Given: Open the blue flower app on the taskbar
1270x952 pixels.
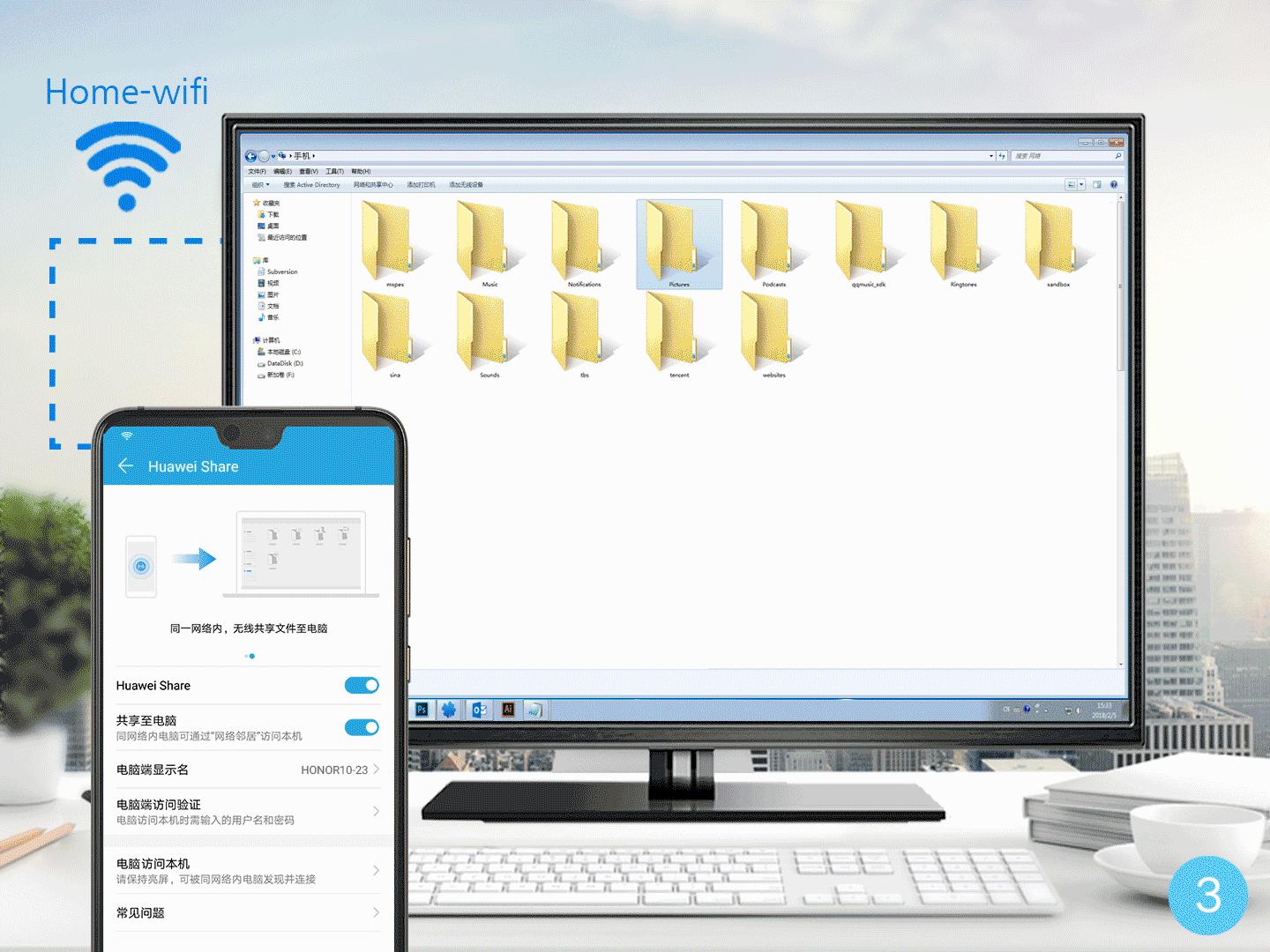Looking at the screenshot, I should pos(450,710).
